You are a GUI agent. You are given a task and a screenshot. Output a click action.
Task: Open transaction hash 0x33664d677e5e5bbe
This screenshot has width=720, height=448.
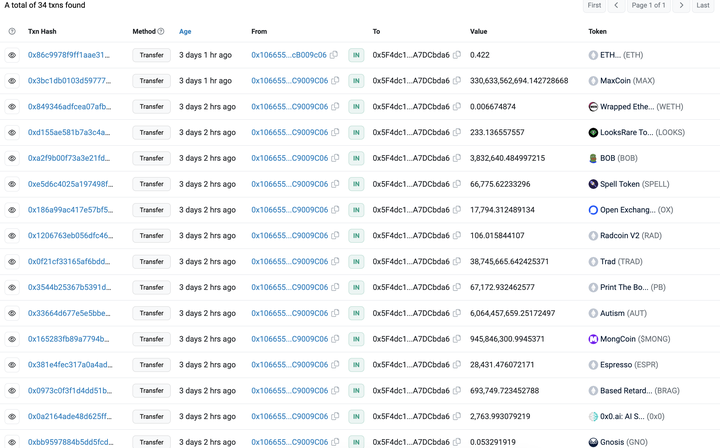[69, 313]
